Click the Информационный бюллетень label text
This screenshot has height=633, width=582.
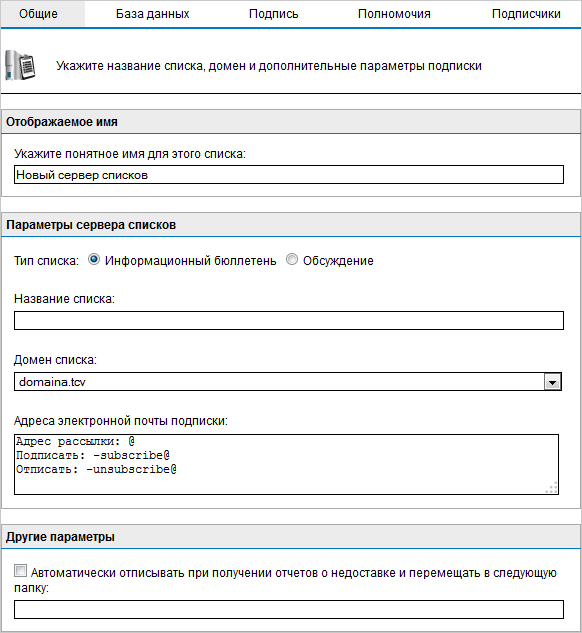click(191, 261)
